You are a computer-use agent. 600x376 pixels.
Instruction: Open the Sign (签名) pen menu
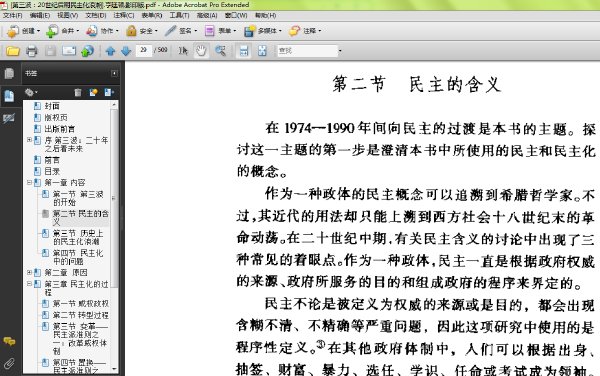pyautogui.click(x=181, y=31)
